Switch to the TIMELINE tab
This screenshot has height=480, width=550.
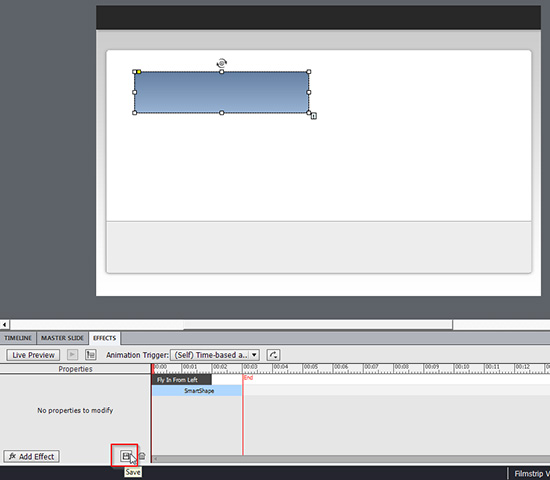click(x=18, y=338)
